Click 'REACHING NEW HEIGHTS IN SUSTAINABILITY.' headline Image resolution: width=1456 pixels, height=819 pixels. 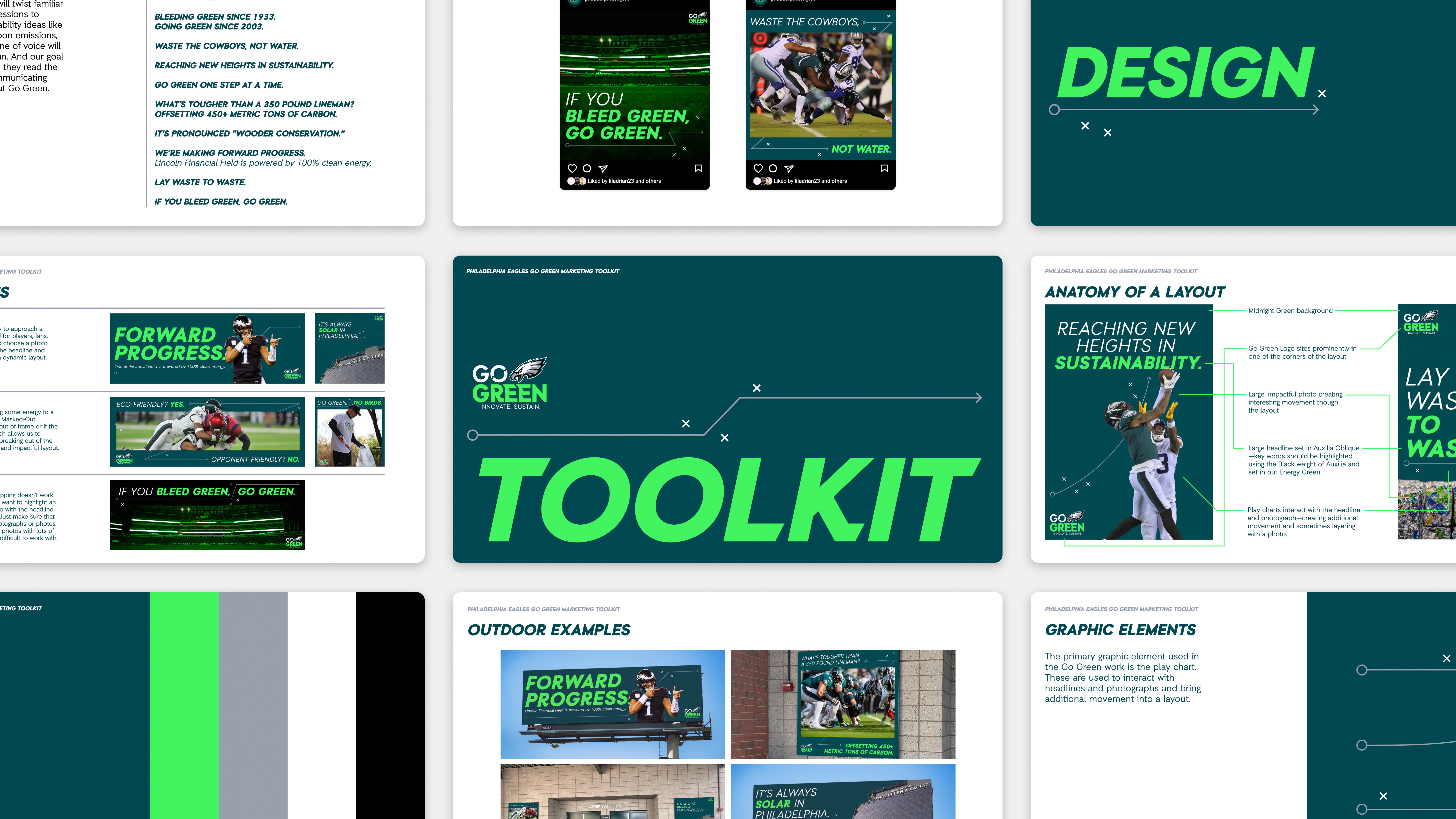tap(244, 66)
